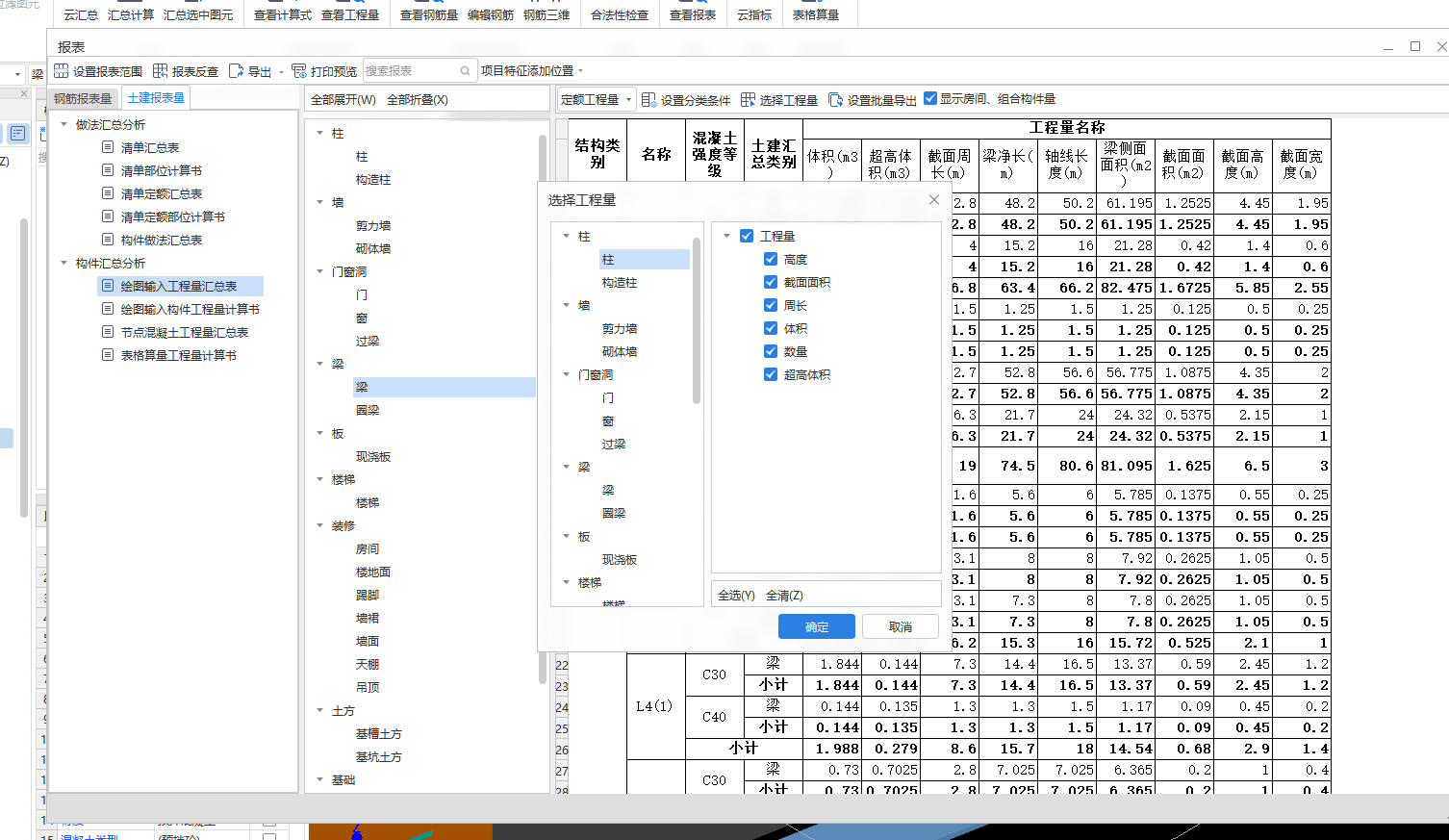Collapse 构件汇总分析 tree node
Viewport: 1449px width, 840px height.
point(64,263)
